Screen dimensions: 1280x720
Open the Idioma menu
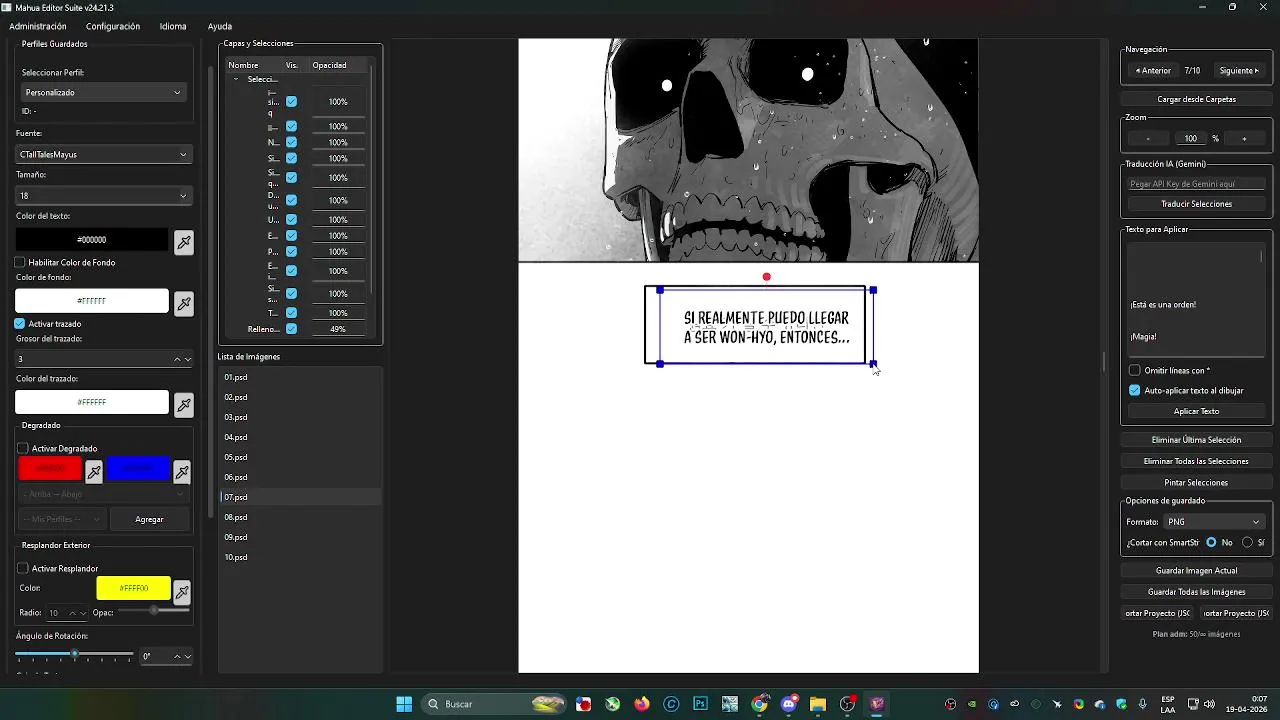click(173, 26)
